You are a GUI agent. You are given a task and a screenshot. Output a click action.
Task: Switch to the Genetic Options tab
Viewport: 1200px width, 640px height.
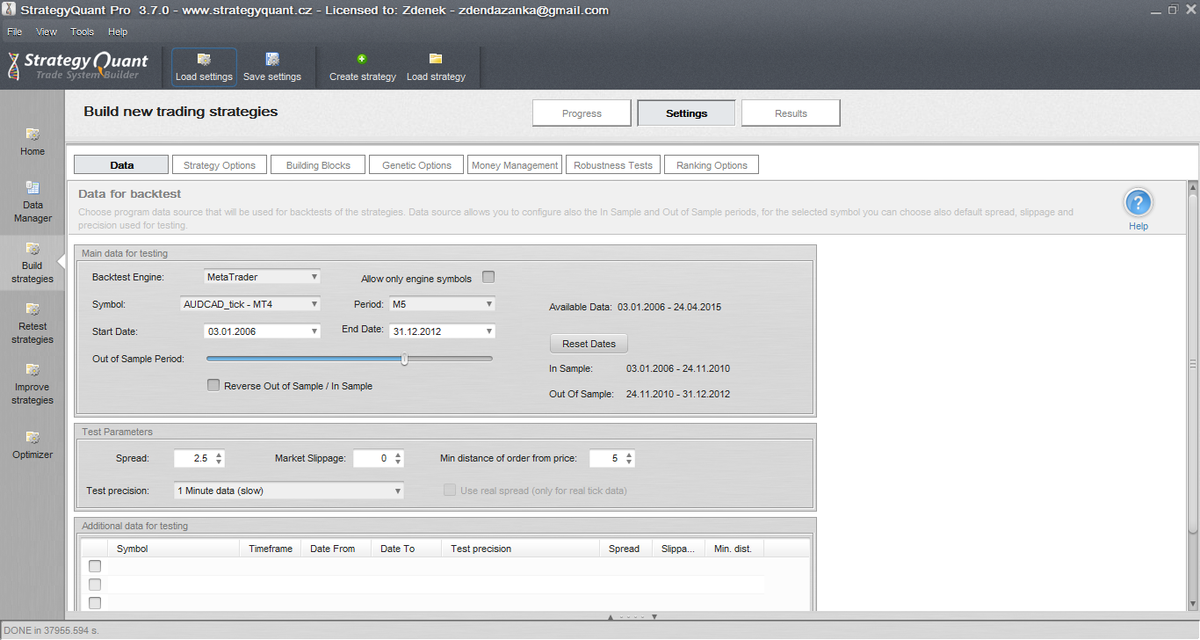[416, 165]
